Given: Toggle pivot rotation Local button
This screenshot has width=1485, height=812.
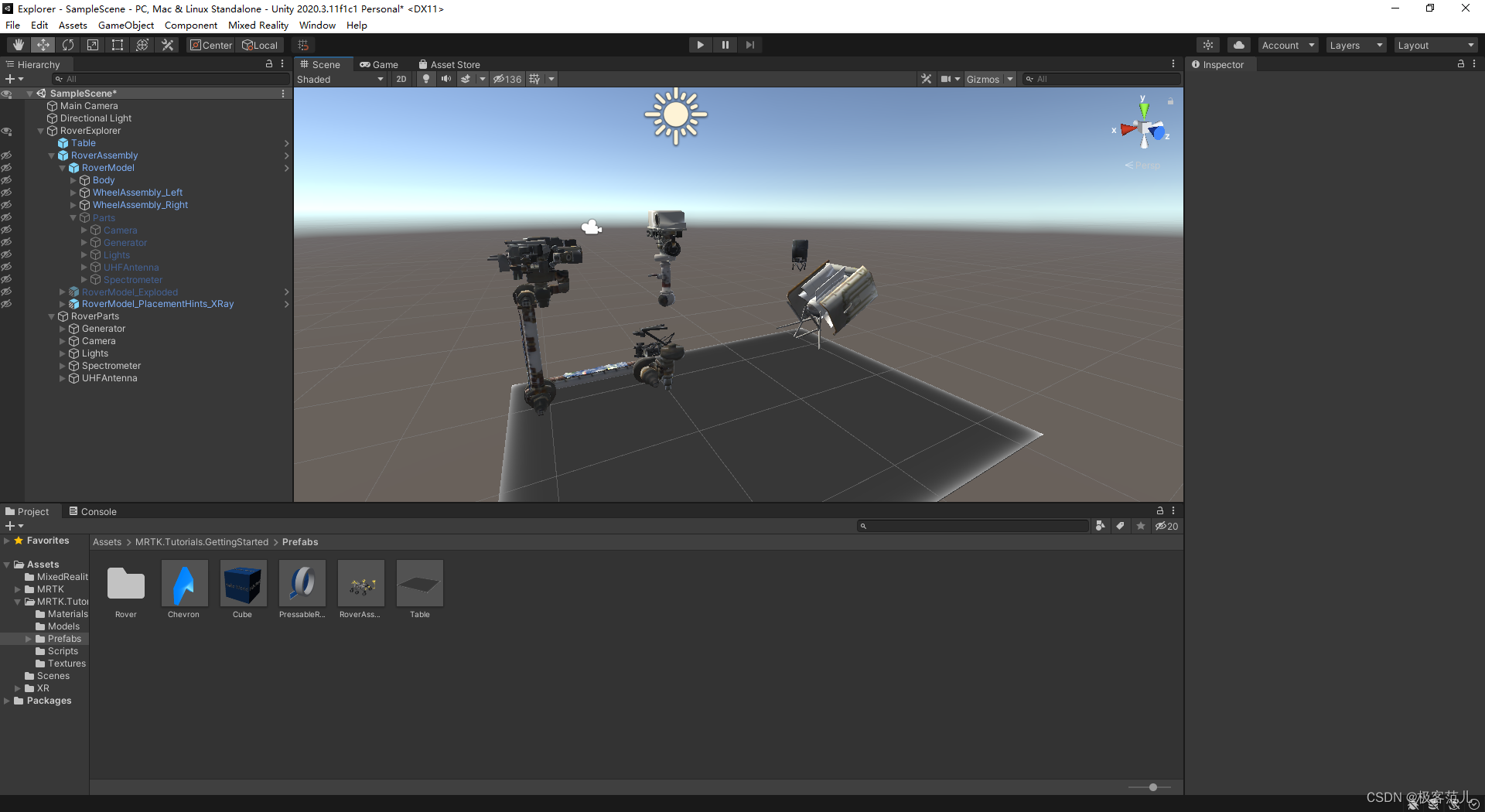Looking at the screenshot, I should pos(260,45).
